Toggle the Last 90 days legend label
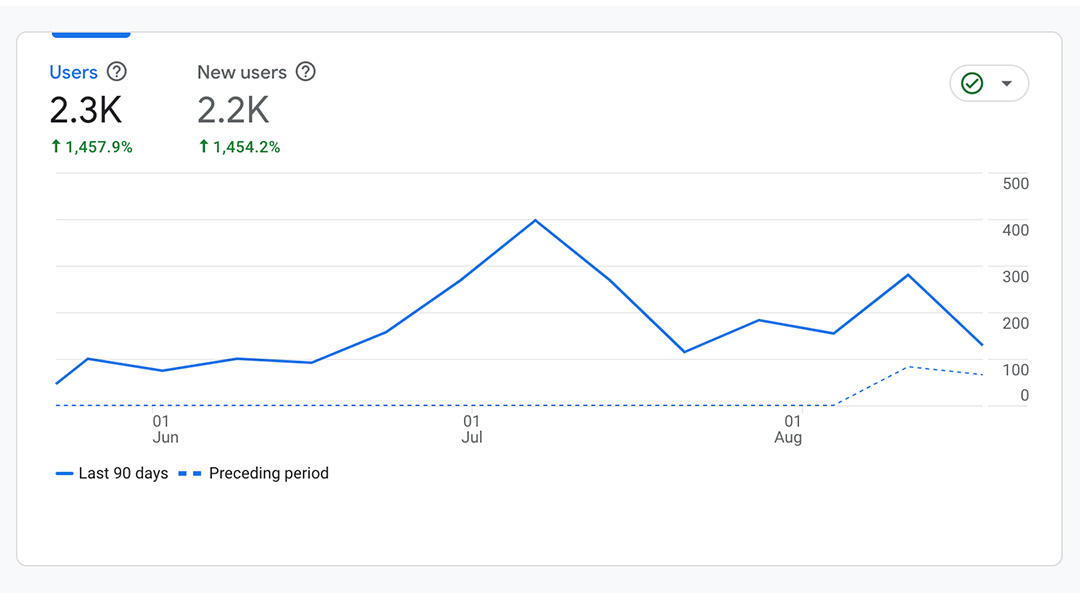The height and width of the screenshot is (600, 1080). (123, 474)
